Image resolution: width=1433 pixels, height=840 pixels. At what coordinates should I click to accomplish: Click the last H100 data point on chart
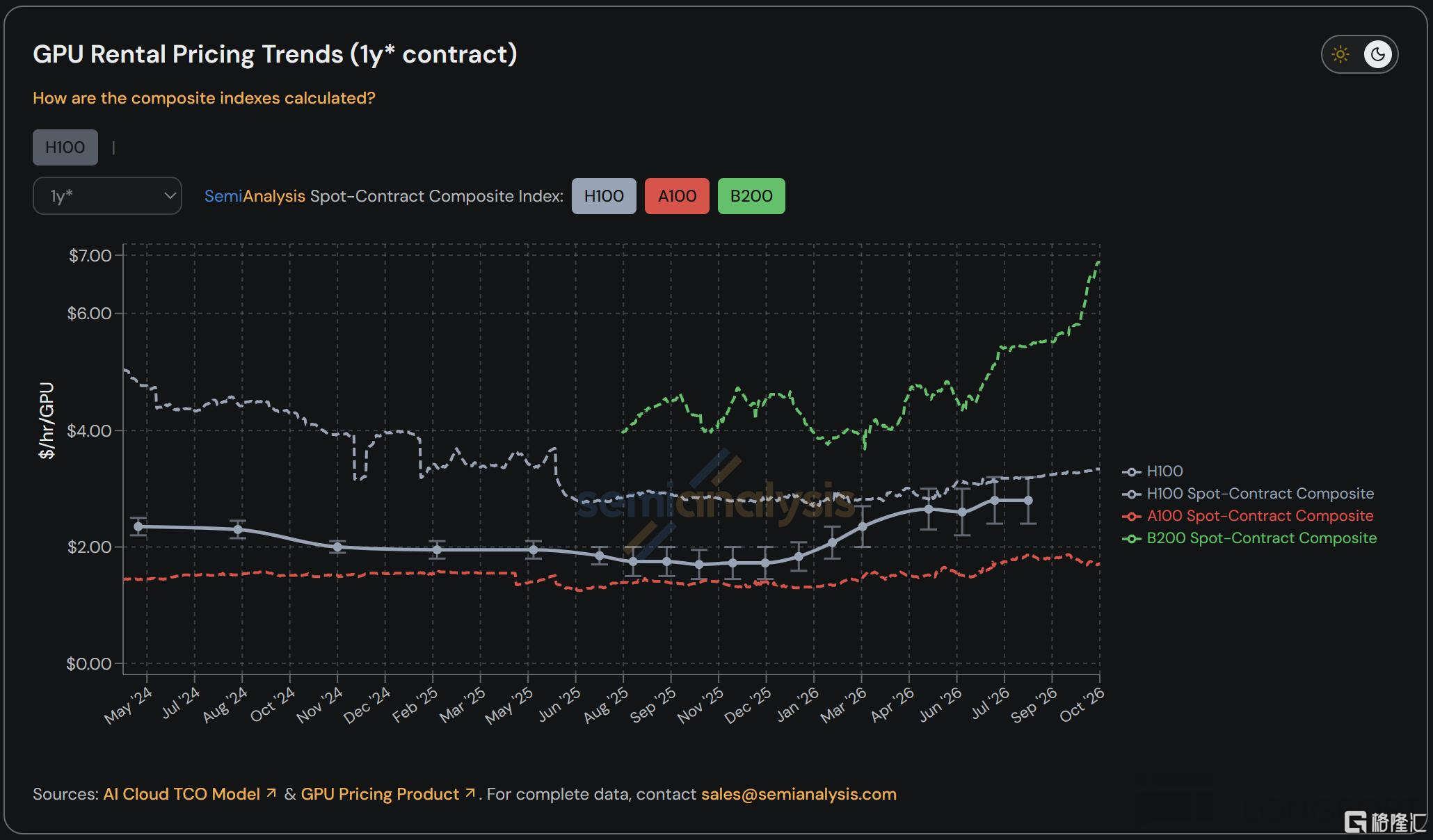(1028, 501)
